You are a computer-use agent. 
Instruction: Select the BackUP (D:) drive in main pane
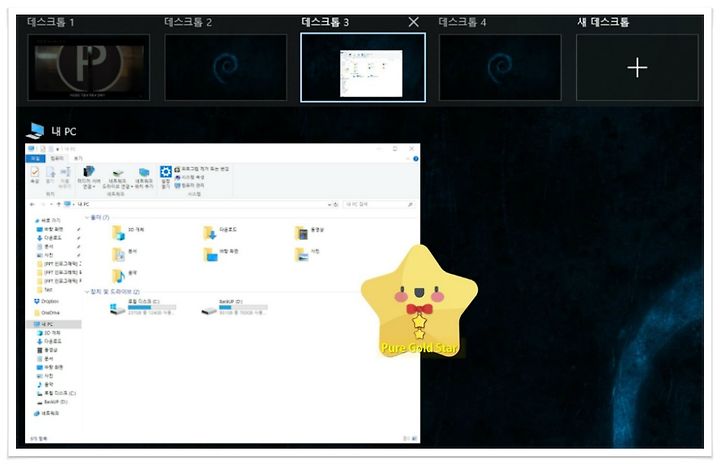tap(234, 307)
